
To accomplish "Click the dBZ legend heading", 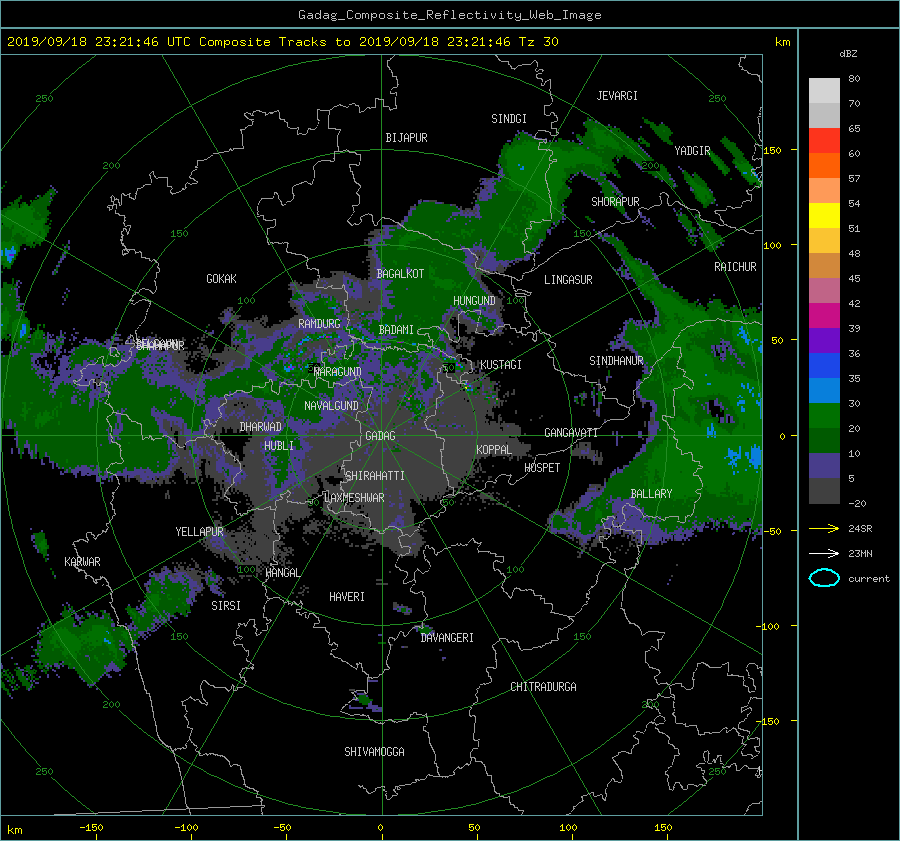I will point(848,54).
